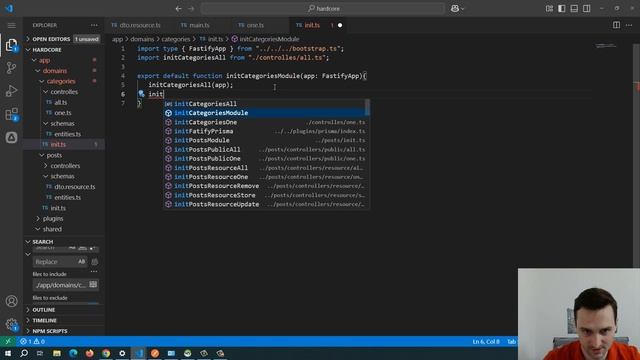The image size is (640, 360).
Task: Toggle the secondary side bar
Action: [x=587, y=9]
